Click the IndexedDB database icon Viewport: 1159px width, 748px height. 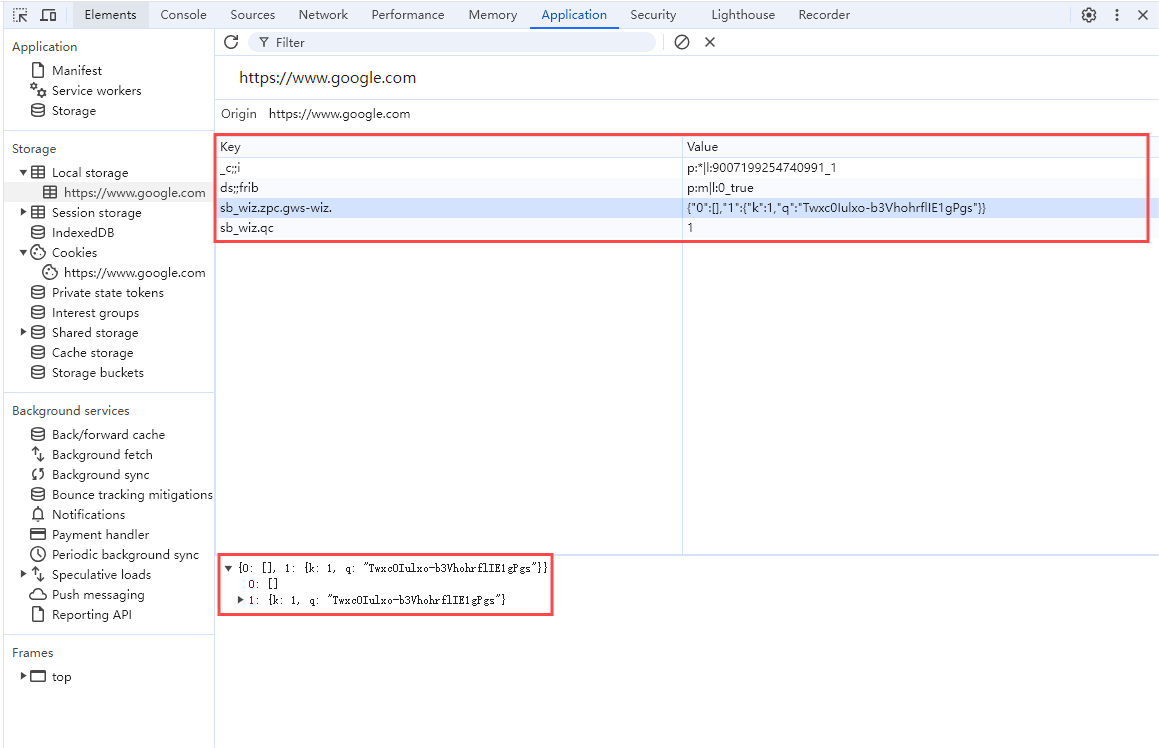[x=38, y=232]
